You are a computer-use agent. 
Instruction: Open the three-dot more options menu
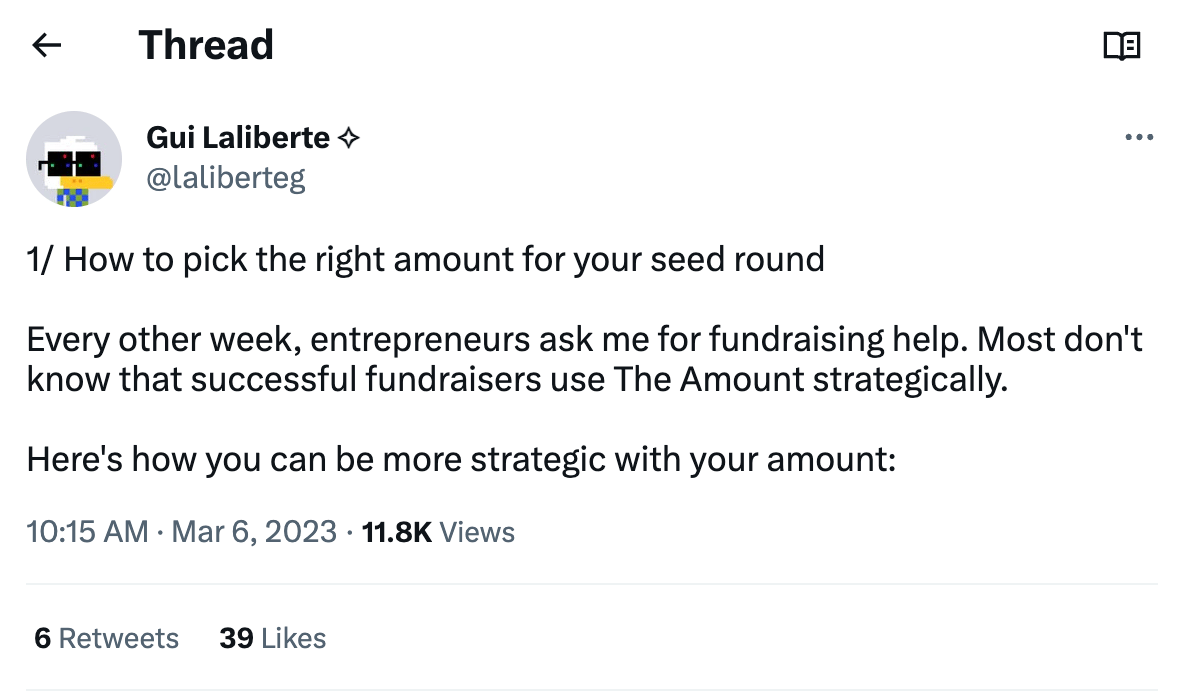point(1139,137)
